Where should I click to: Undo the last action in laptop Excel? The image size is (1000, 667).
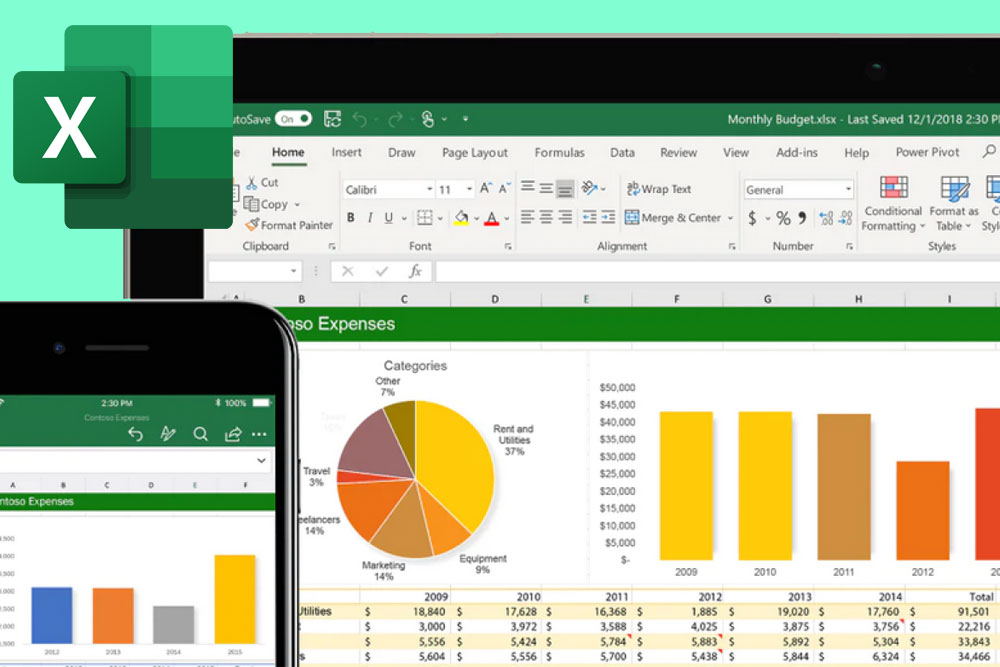pos(360,119)
